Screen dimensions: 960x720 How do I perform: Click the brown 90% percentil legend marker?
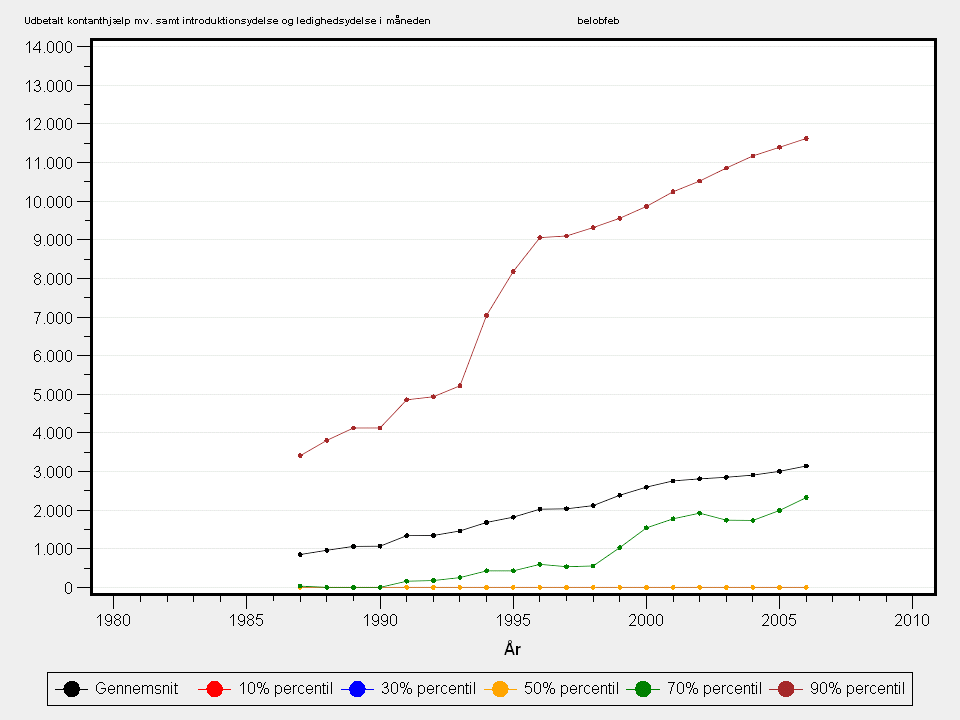[x=786, y=688]
